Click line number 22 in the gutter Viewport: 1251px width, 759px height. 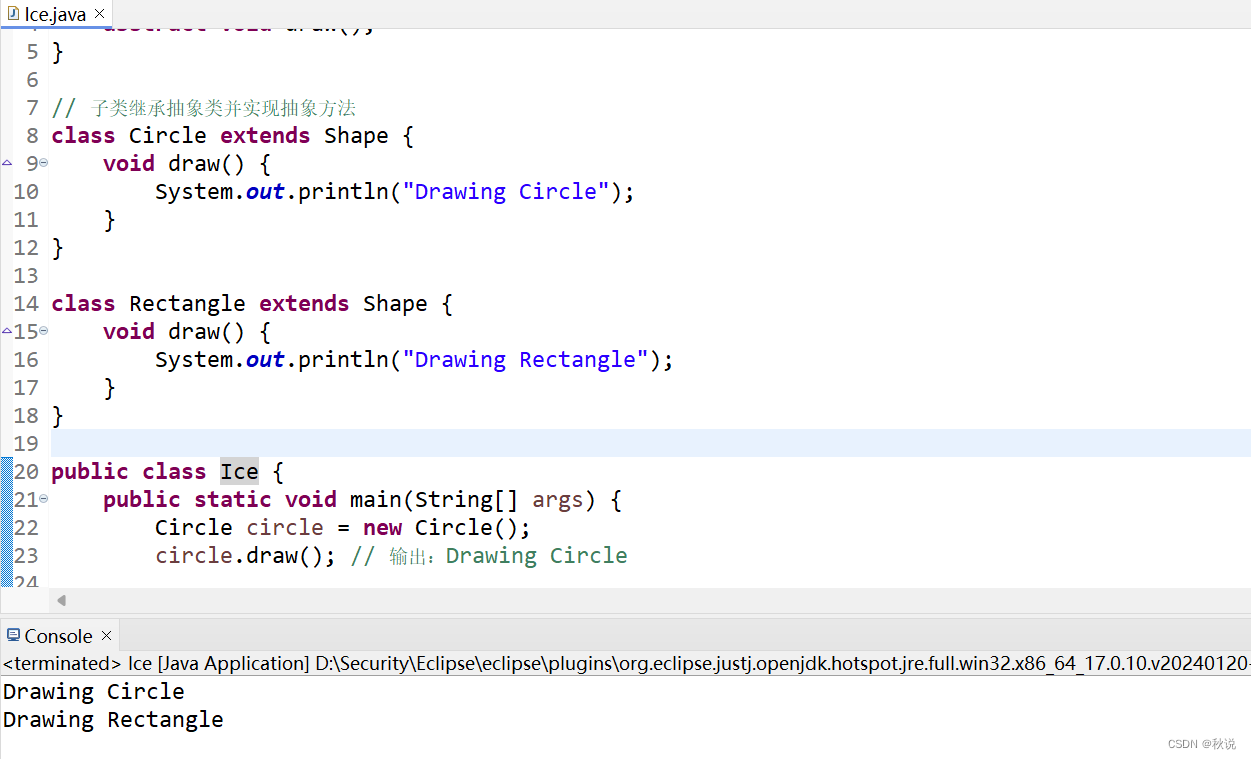pyautogui.click(x=26, y=528)
